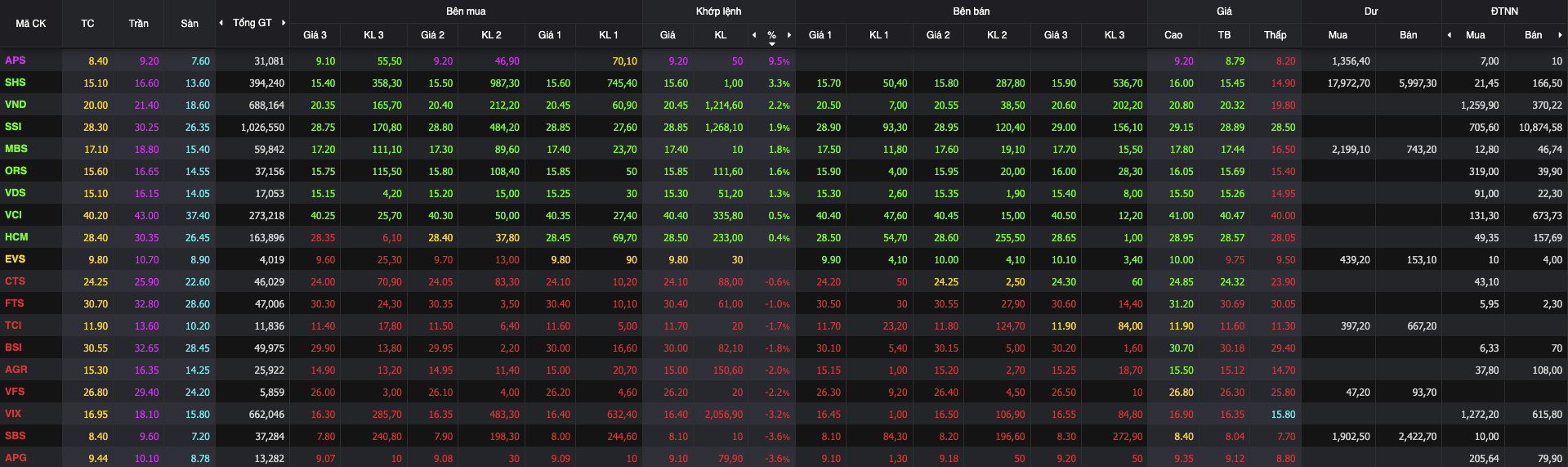This screenshot has height=467, width=1568.
Task: Open the SBS stock ticker
Action: coord(16,436)
